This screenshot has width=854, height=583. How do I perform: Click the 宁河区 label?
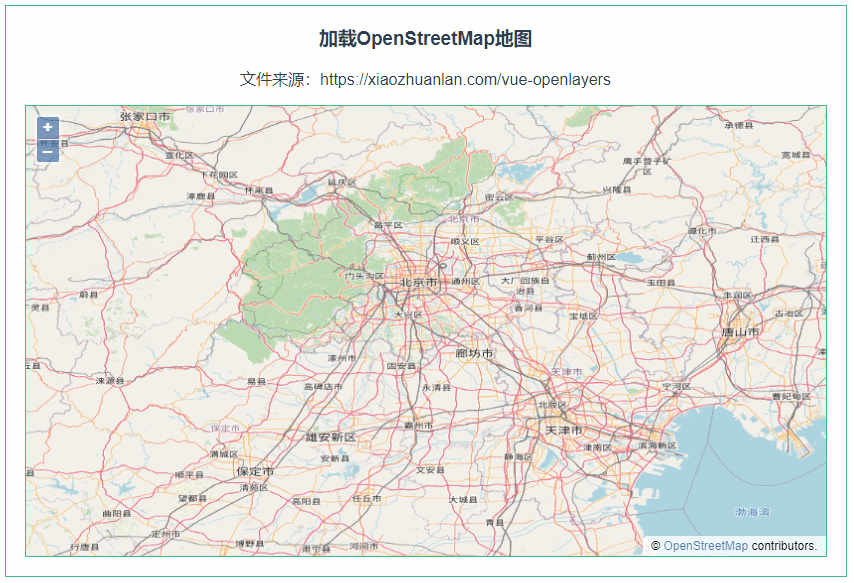676,386
